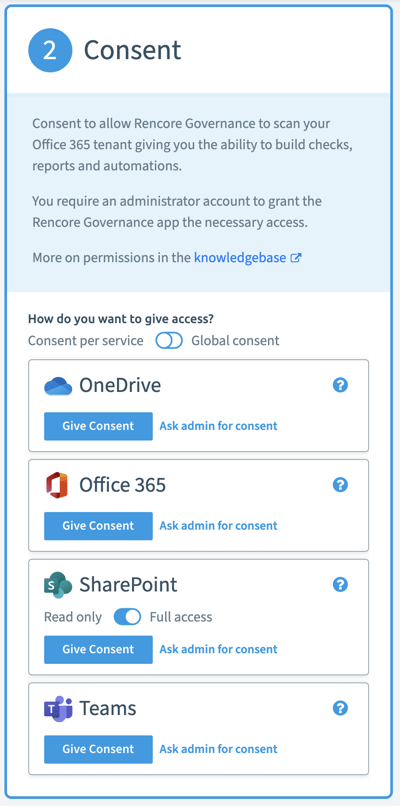The width and height of the screenshot is (400, 806).
Task: Ask admin for consent for OneDrive
Action: [x=219, y=426]
